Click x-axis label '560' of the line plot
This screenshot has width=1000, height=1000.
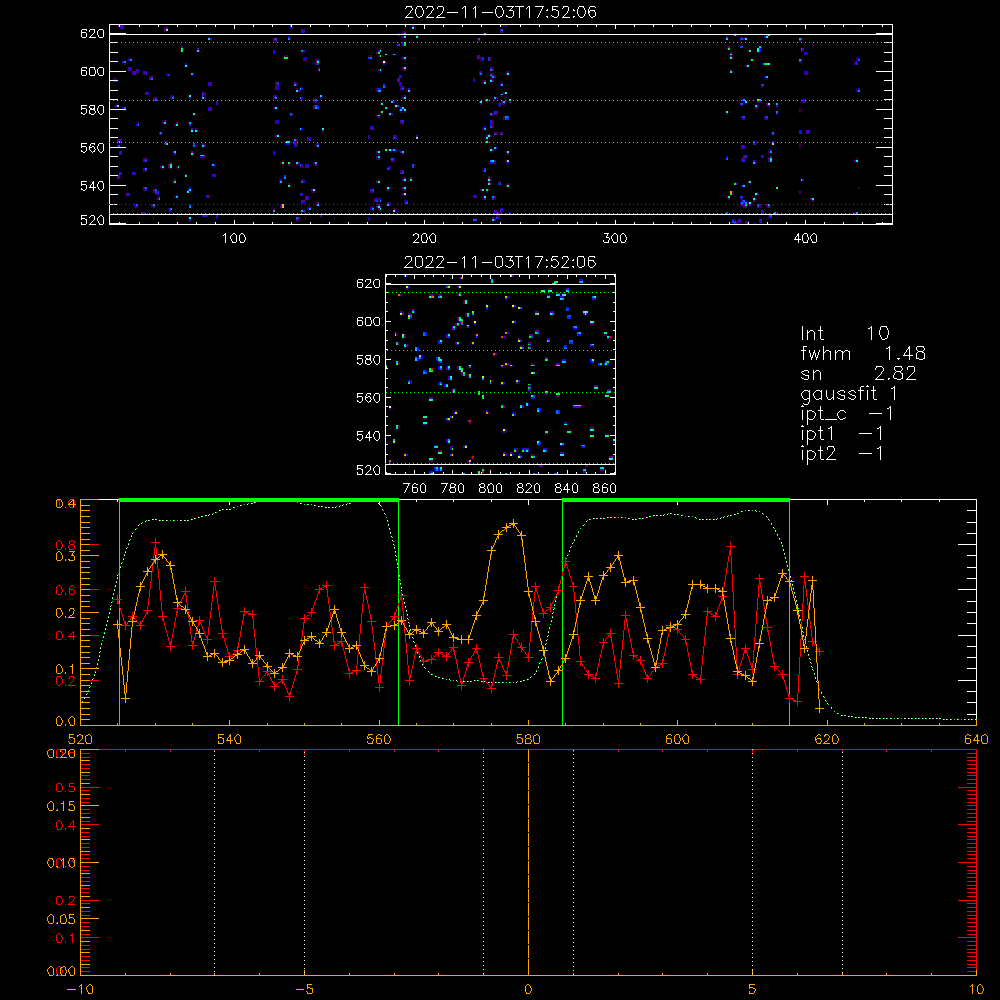tap(379, 739)
